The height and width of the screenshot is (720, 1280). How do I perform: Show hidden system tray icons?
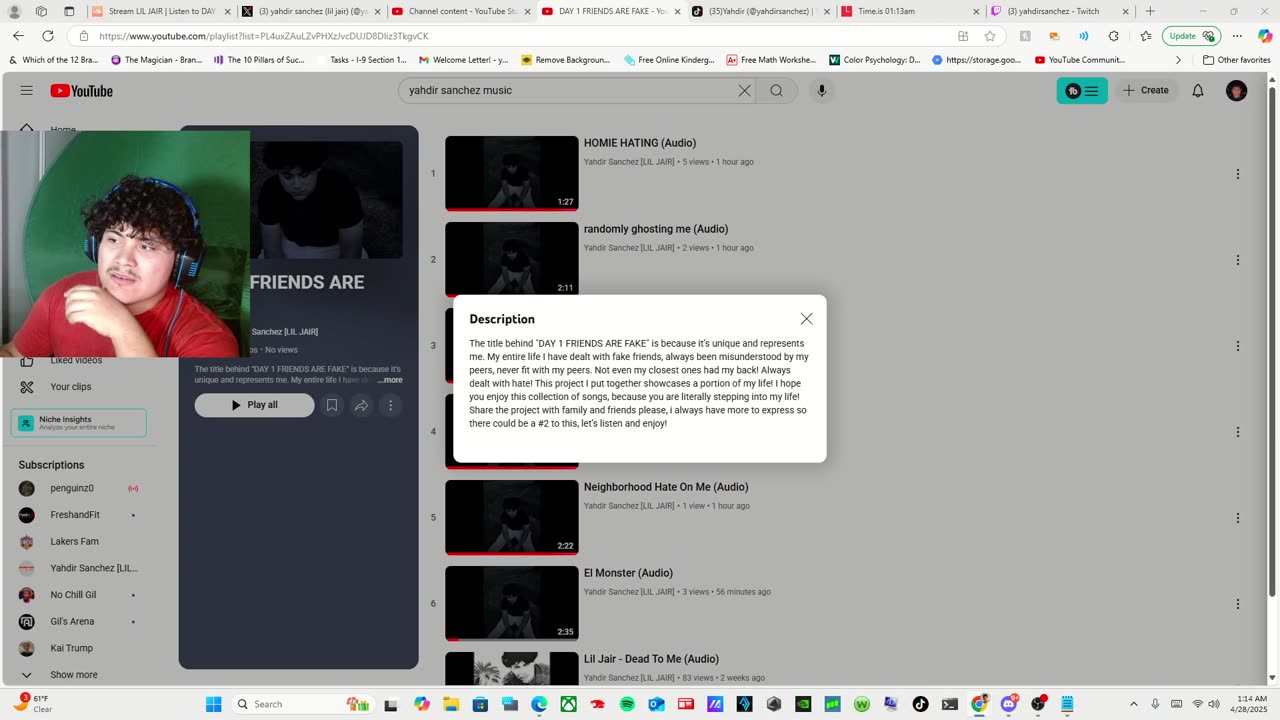[x=1133, y=704]
